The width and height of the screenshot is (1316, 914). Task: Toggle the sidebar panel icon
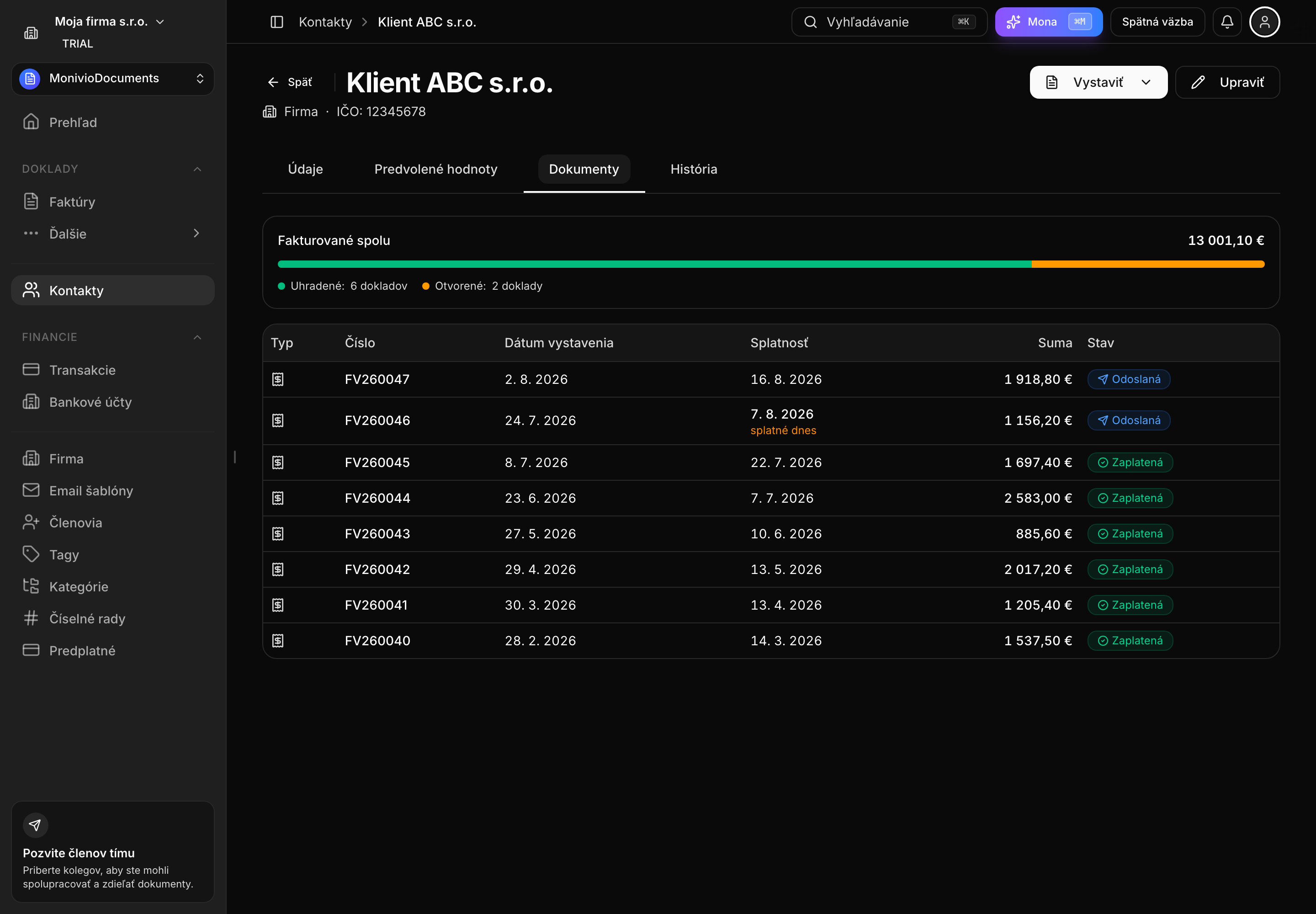[x=276, y=22]
